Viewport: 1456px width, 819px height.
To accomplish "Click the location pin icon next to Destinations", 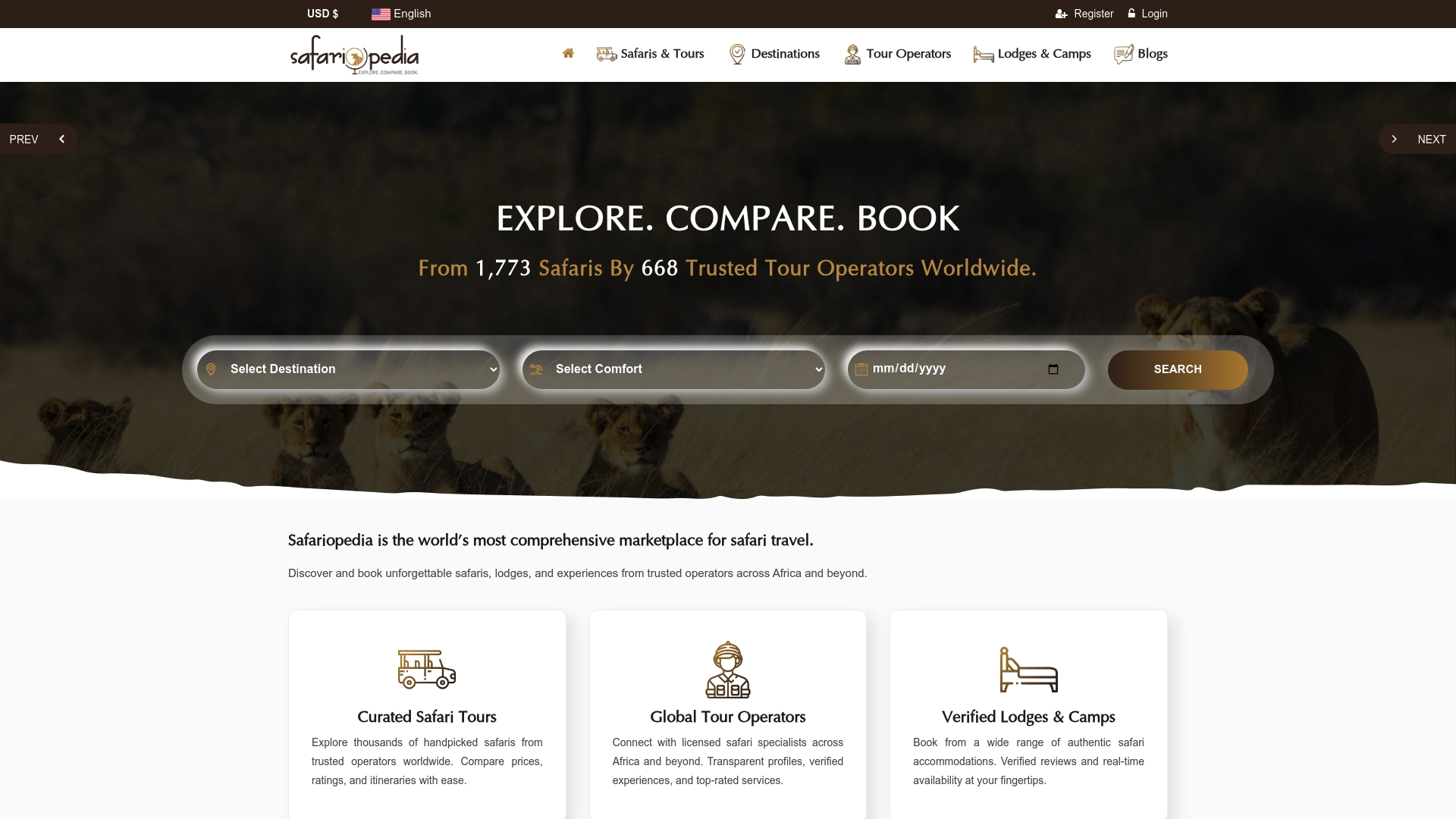I will click(736, 54).
